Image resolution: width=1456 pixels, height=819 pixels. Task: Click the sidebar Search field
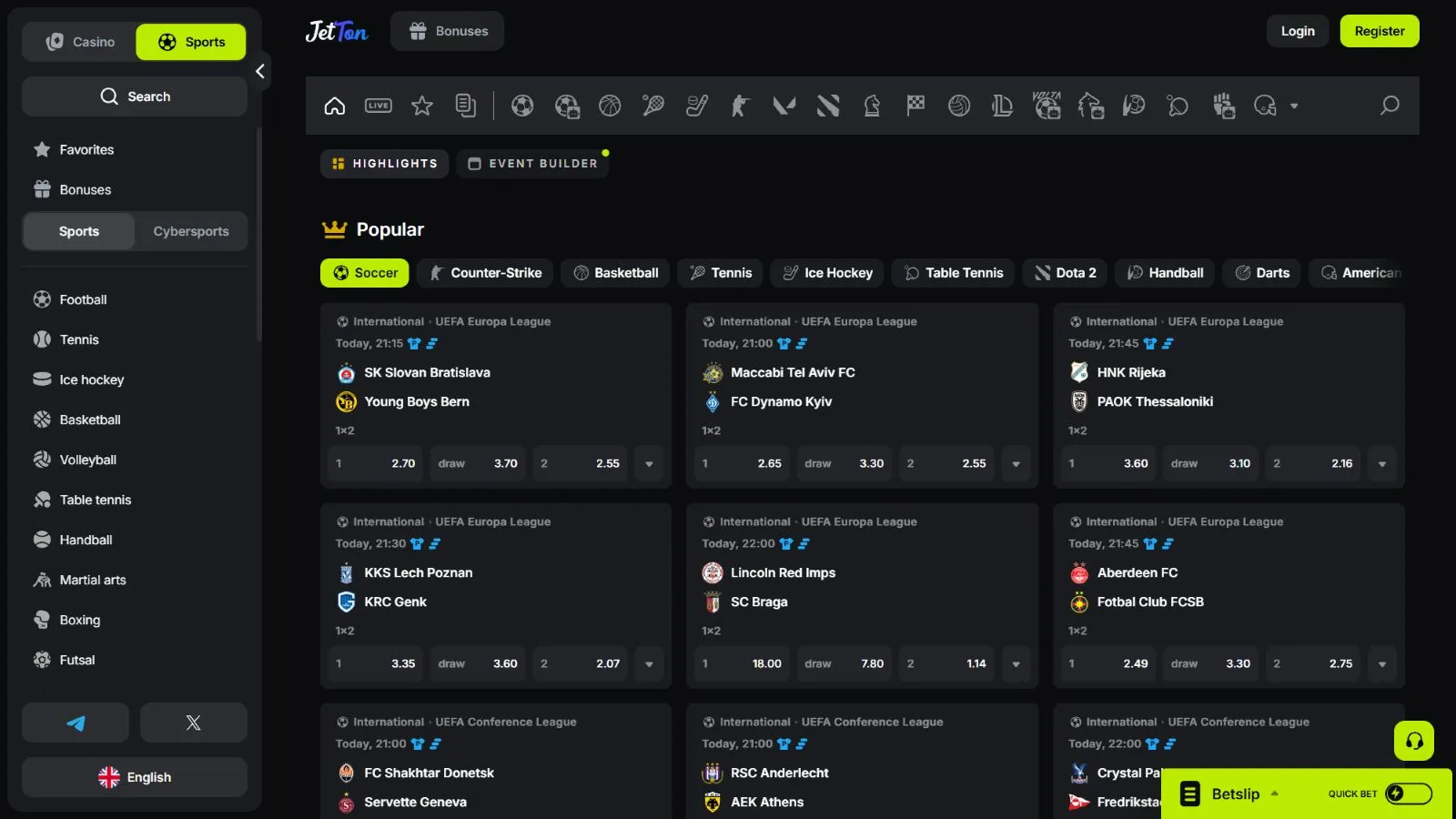135,96
